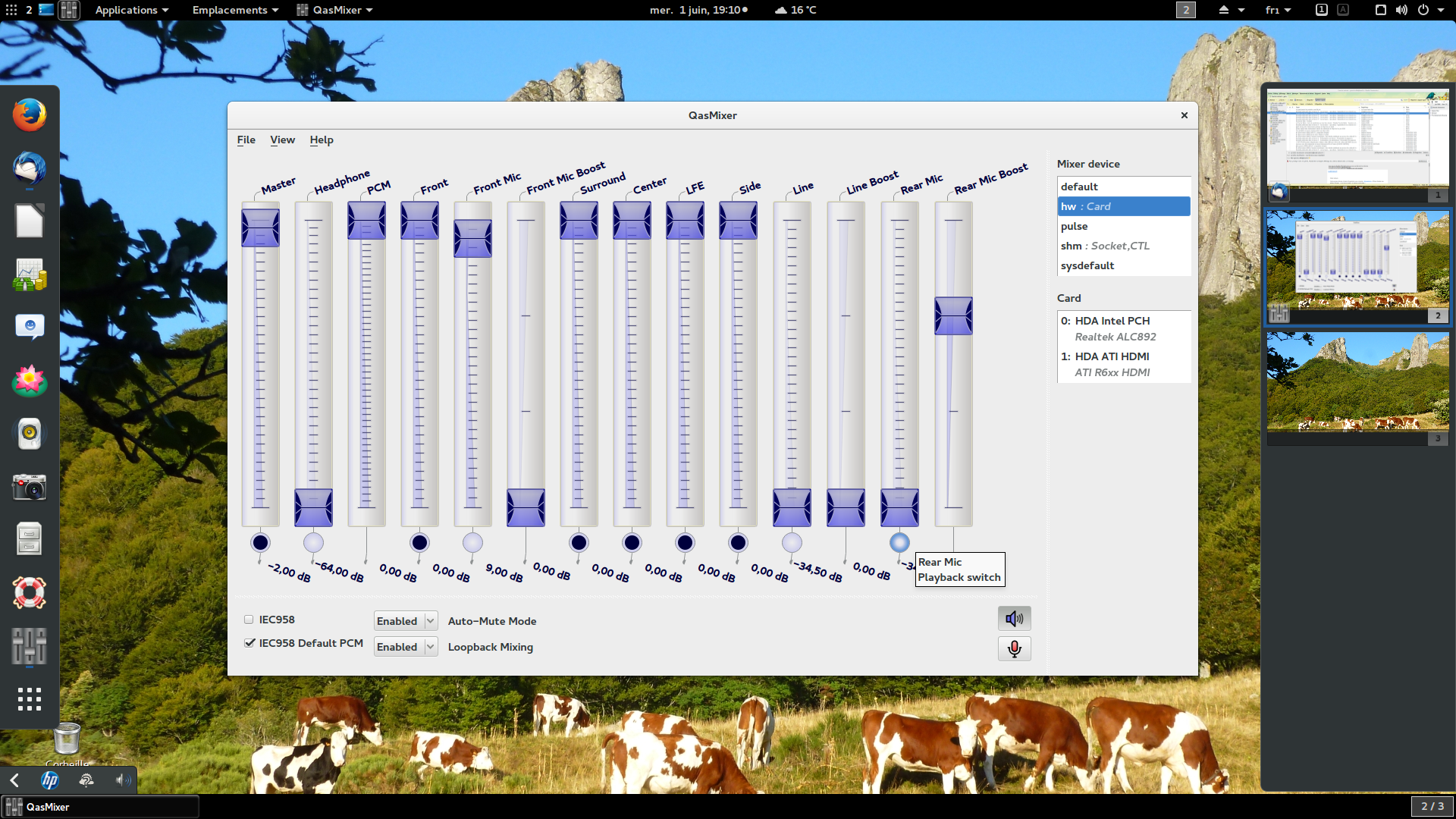The image size is (1456, 819).
Task: Launch Thunderbird mail from dock
Action: [x=30, y=168]
